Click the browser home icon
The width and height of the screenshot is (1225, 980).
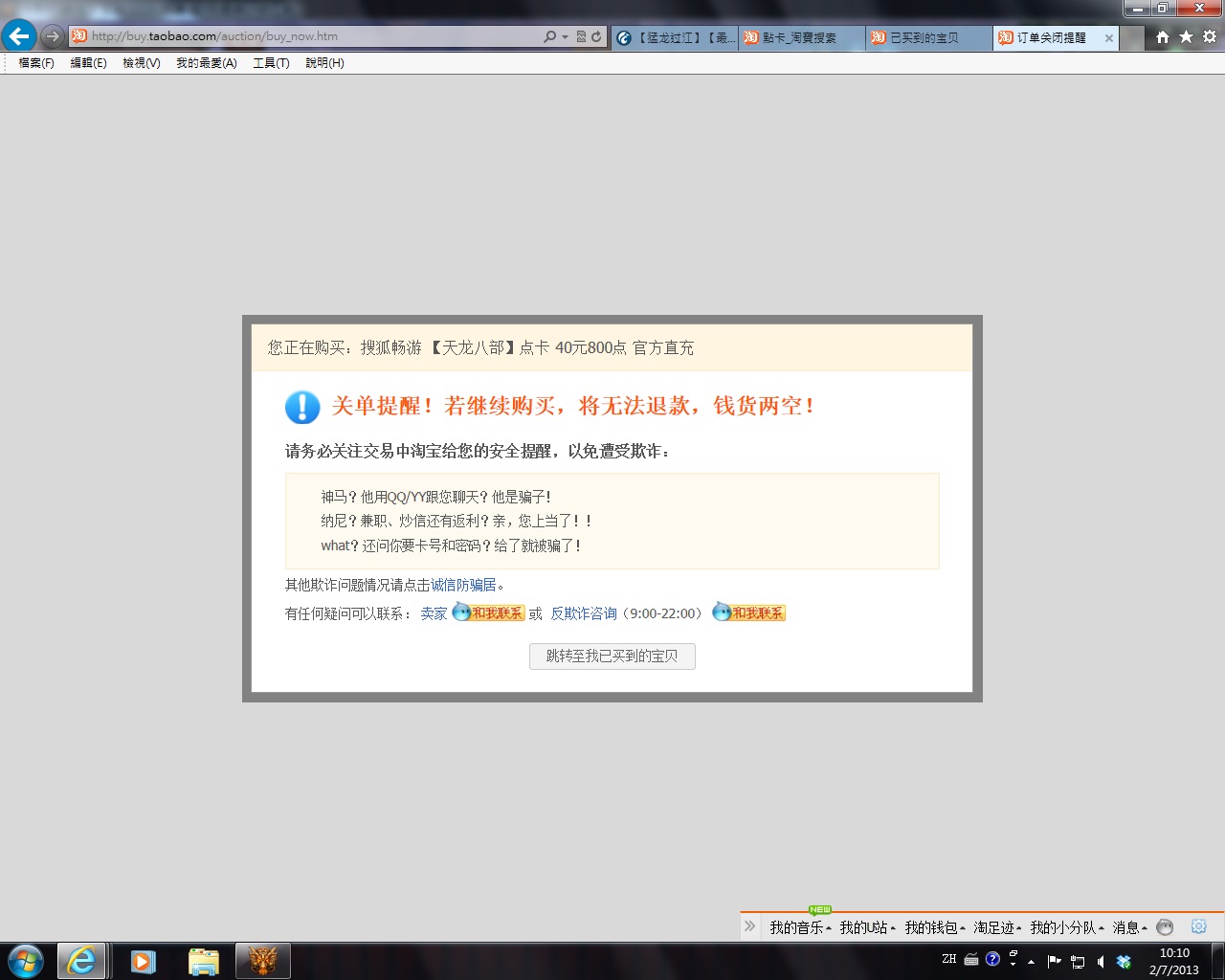point(1162,36)
